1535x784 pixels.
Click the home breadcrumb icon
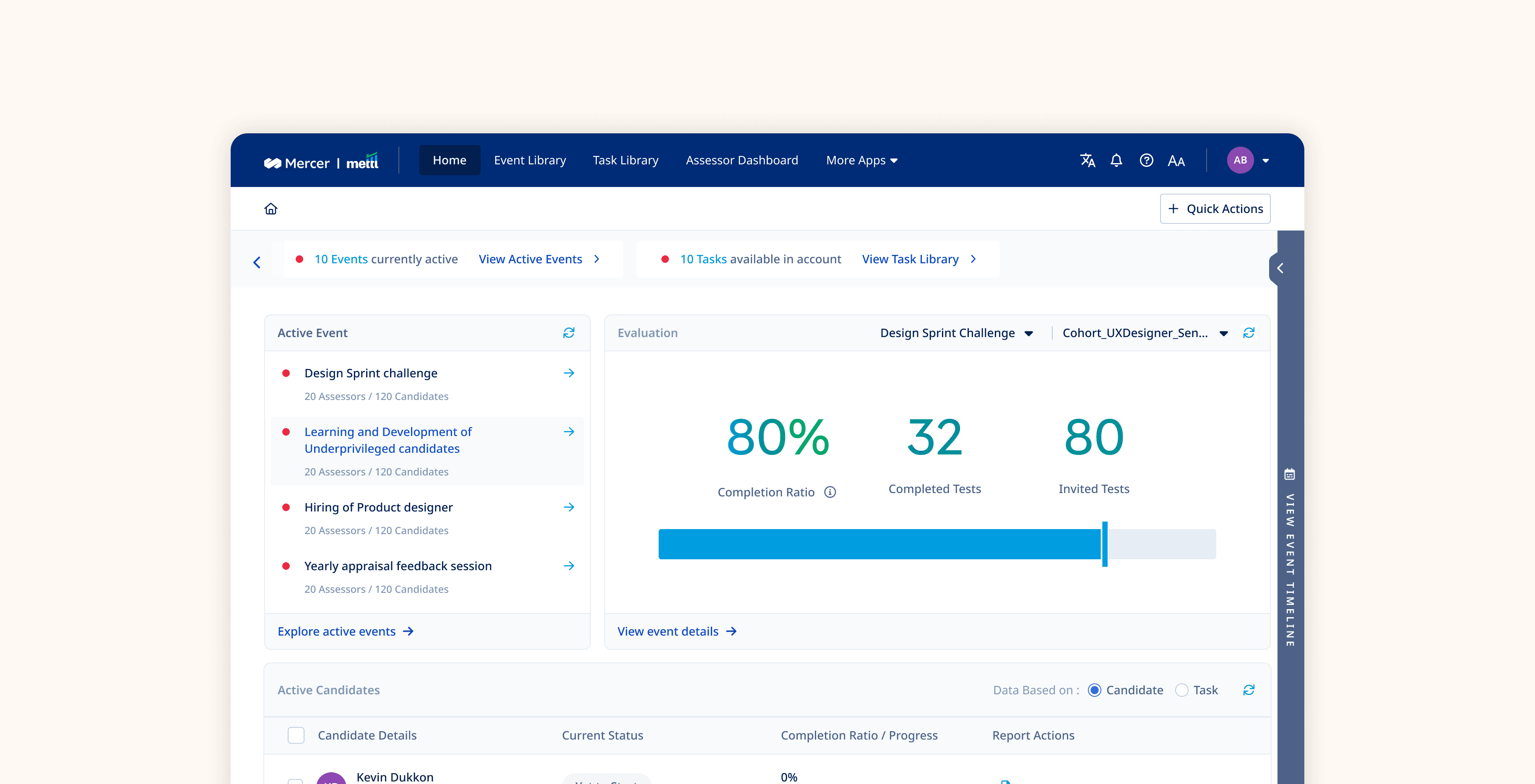click(271, 208)
